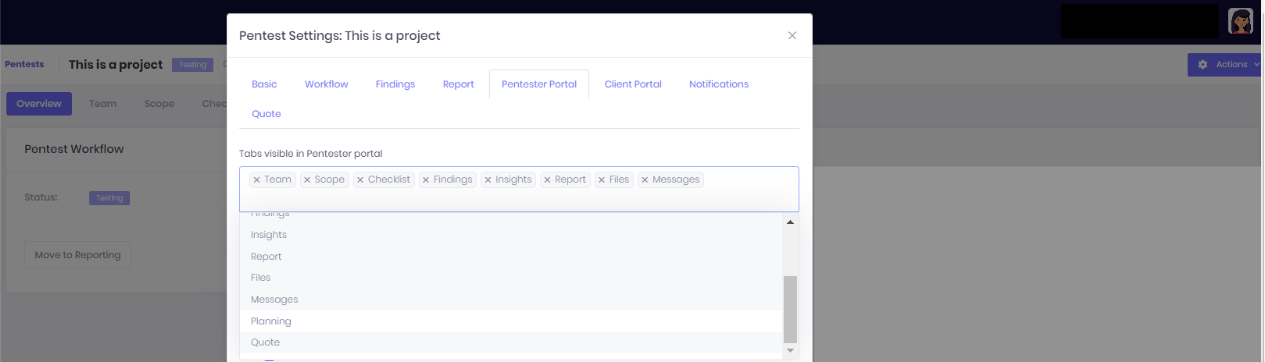Open the Scope page tab
1265x362 pixels.
159,103
